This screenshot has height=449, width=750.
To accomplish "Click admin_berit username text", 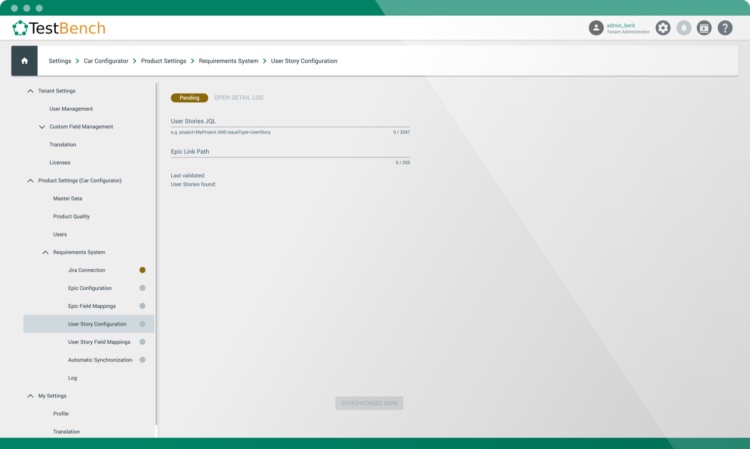I will point(621,25).
